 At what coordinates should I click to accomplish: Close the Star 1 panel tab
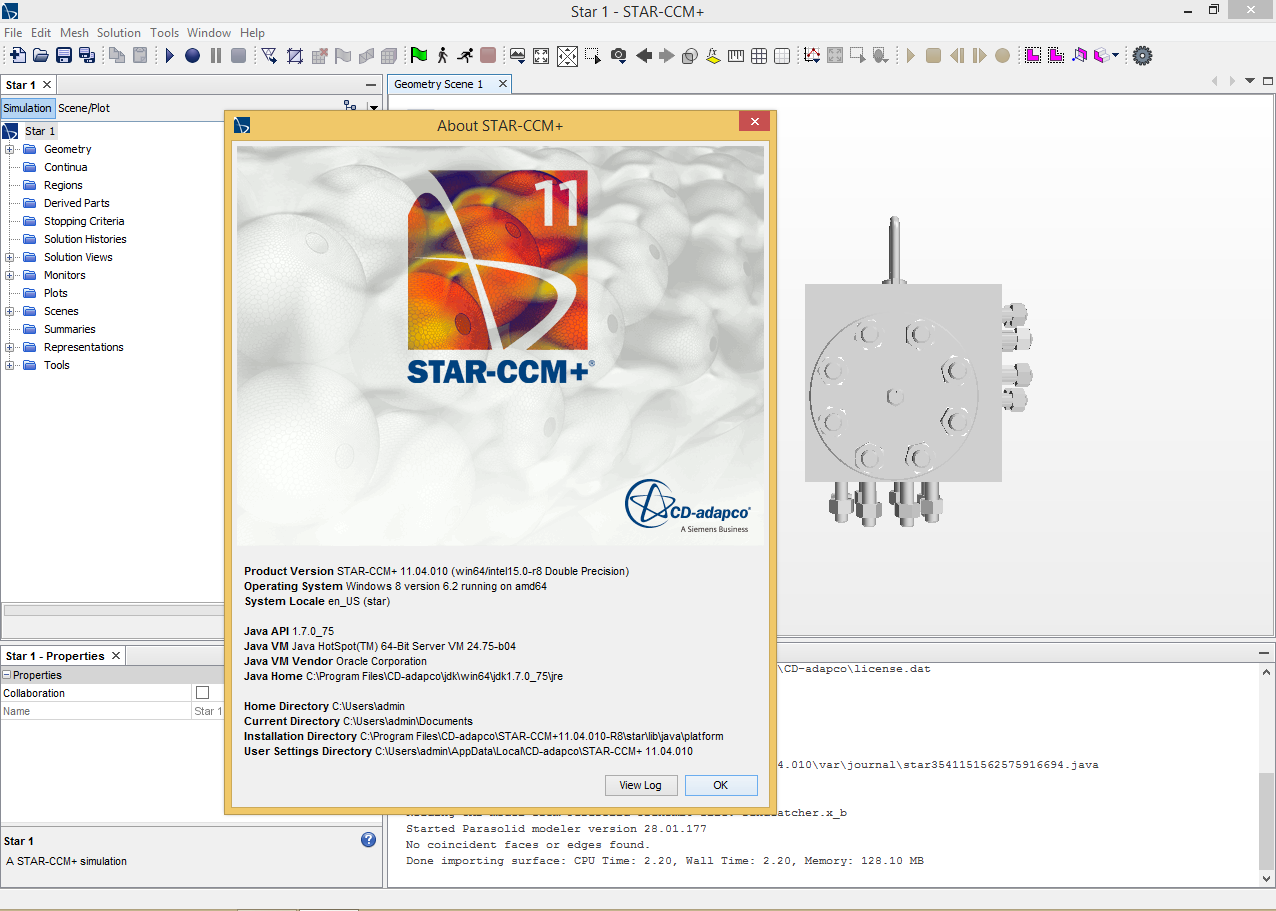(46, 85)
